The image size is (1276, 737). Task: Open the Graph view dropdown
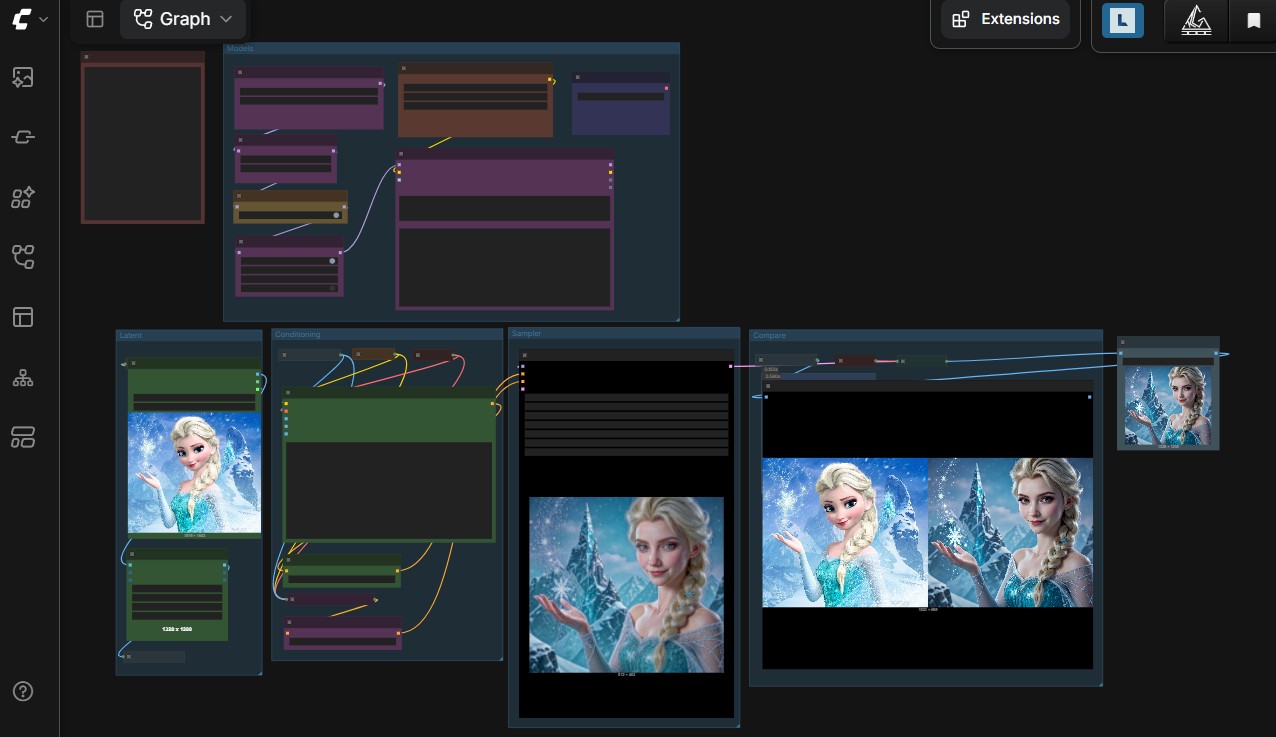click(x=183, y=19)
